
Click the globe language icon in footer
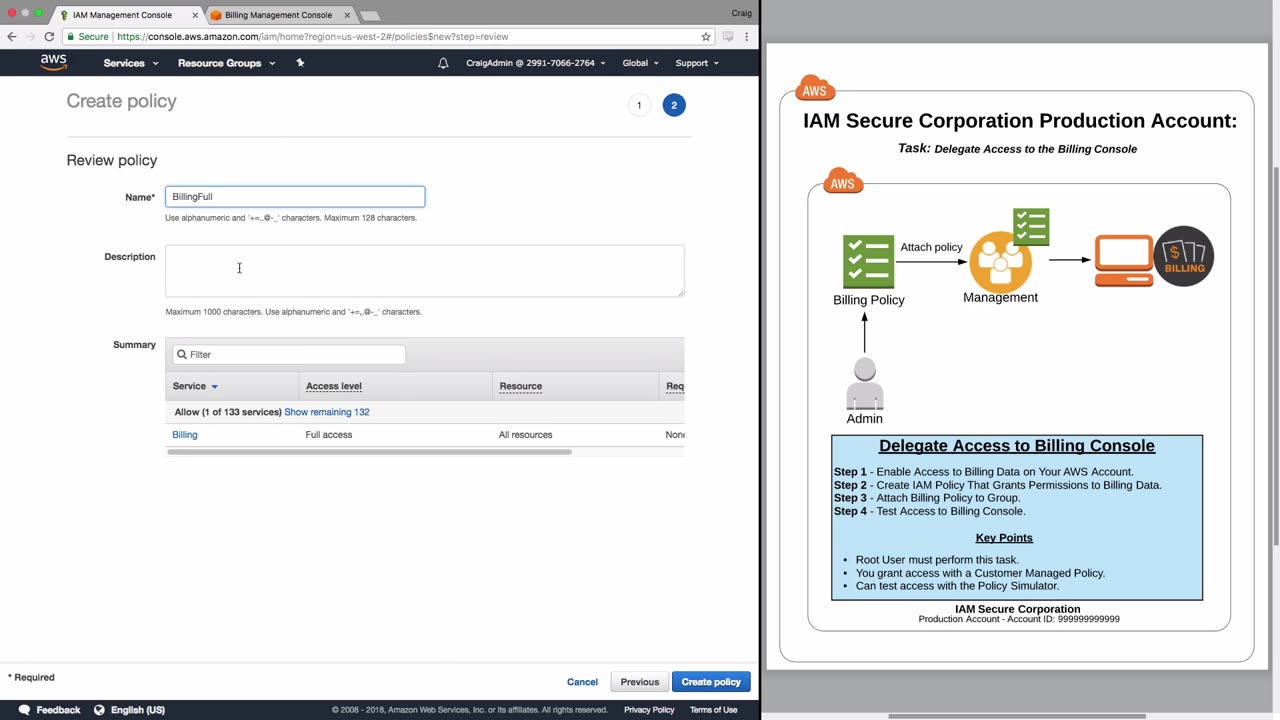[x=99, y=710]
